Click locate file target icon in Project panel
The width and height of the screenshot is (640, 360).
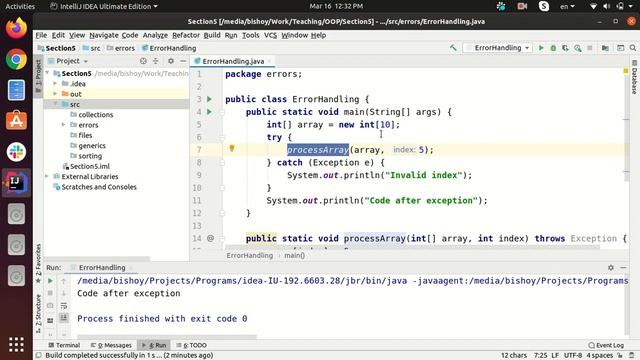pyautogui.click(x=143, y=61)
